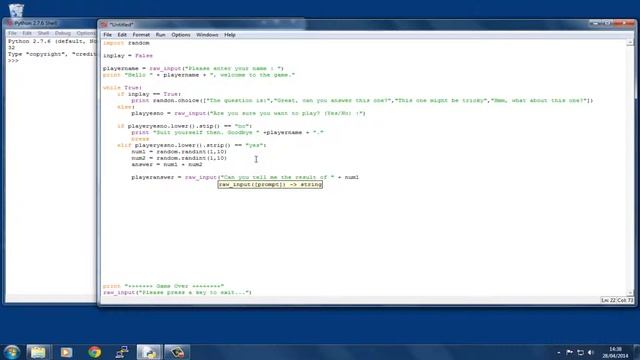This screenshot has width=640, height=360.
Task: Open Google Chrome from the taskbar
Action: coord(94,352)
